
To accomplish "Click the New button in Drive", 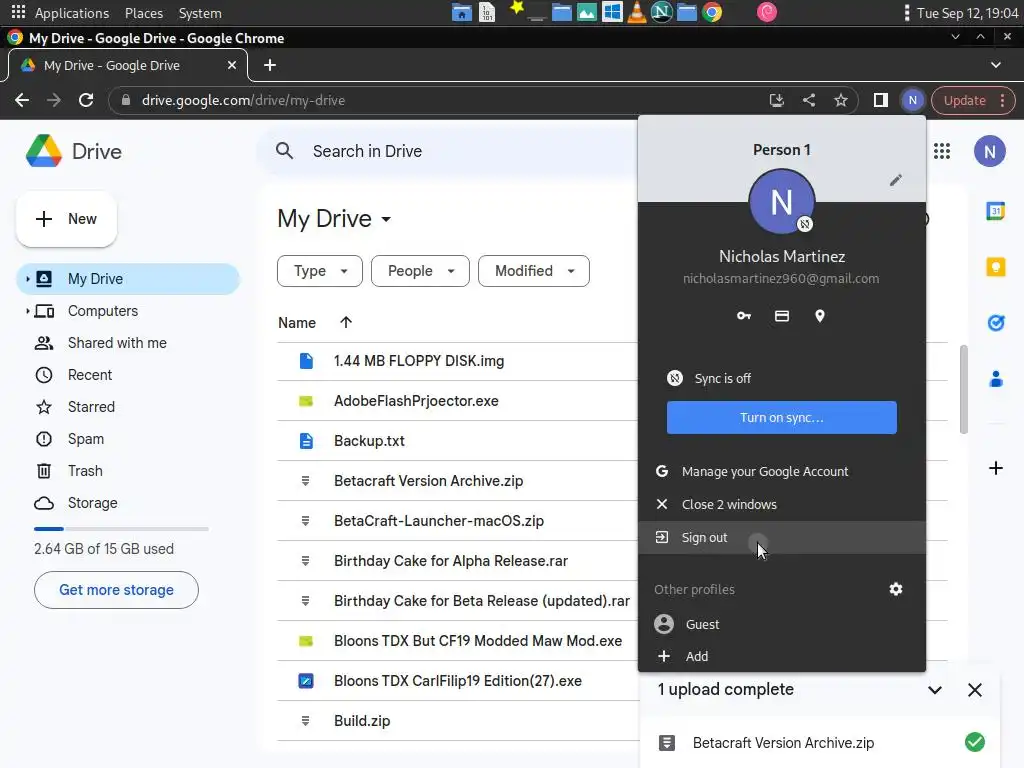I will tap(67, 219).
